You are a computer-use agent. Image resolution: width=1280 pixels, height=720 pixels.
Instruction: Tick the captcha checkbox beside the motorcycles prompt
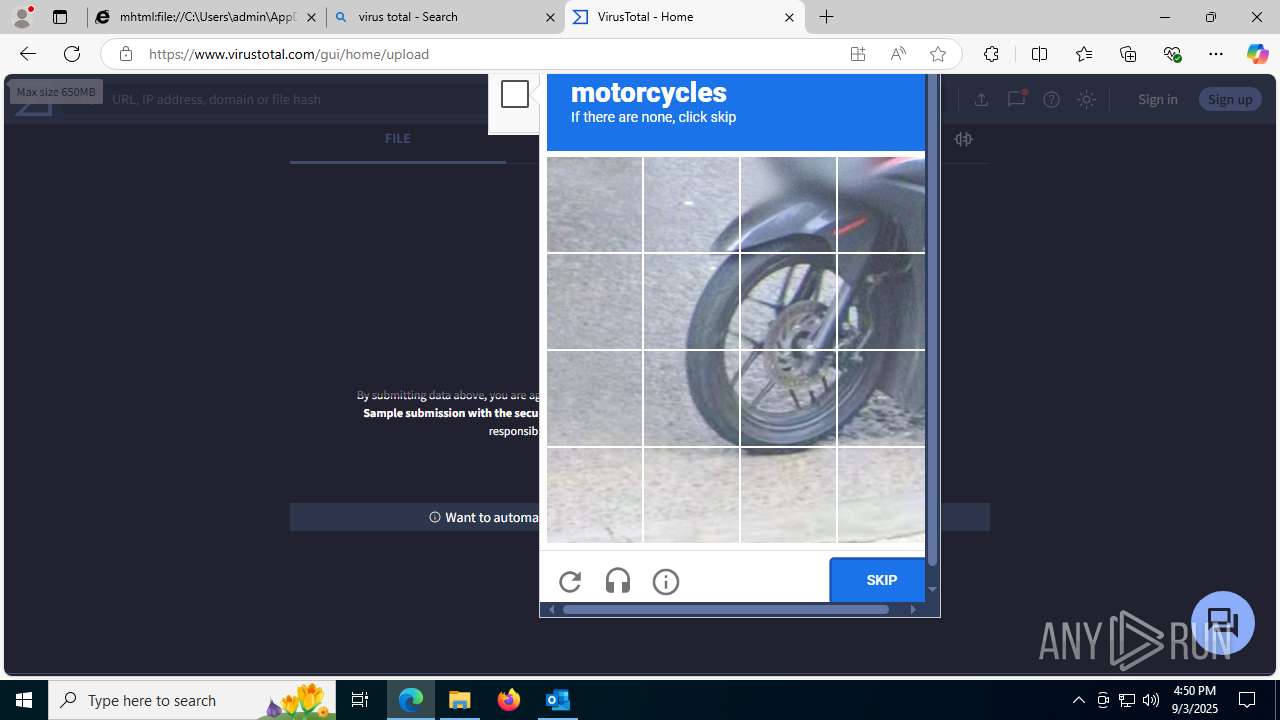click(515, 94)
